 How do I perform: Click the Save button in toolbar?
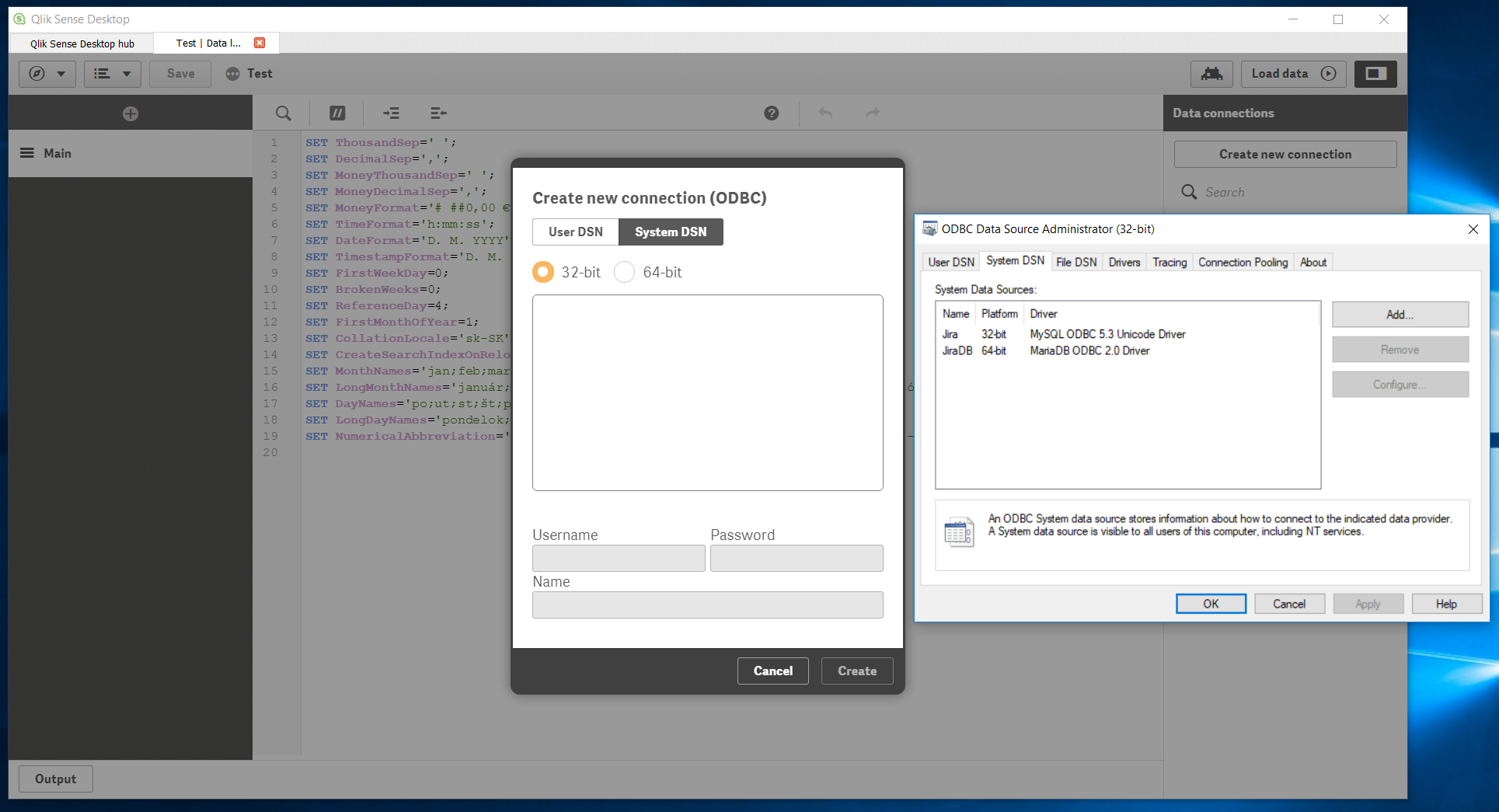180,74
